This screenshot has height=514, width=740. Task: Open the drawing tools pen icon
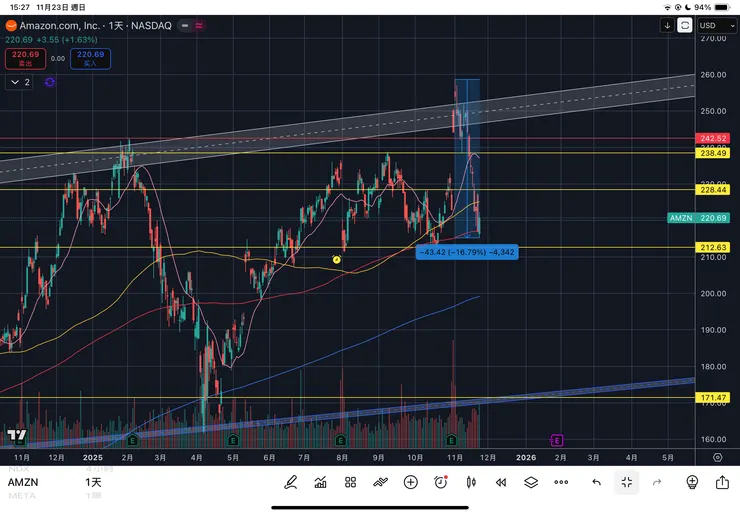point(290,482)
